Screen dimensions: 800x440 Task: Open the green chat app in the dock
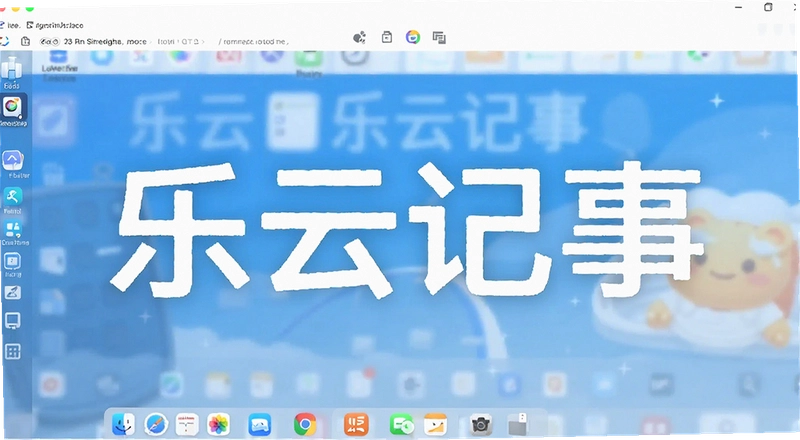pos(402,425)
